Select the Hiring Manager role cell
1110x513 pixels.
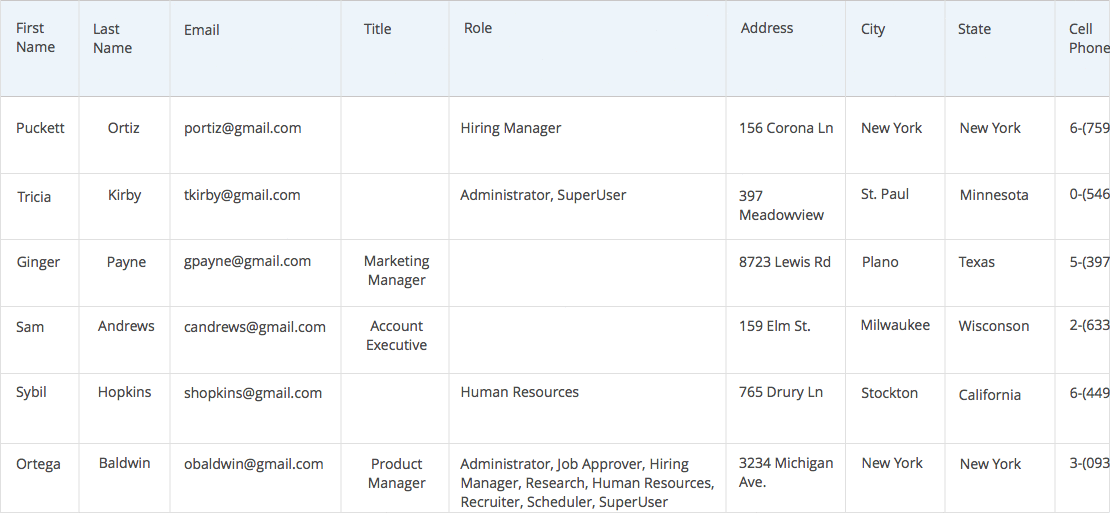[511, 128]
